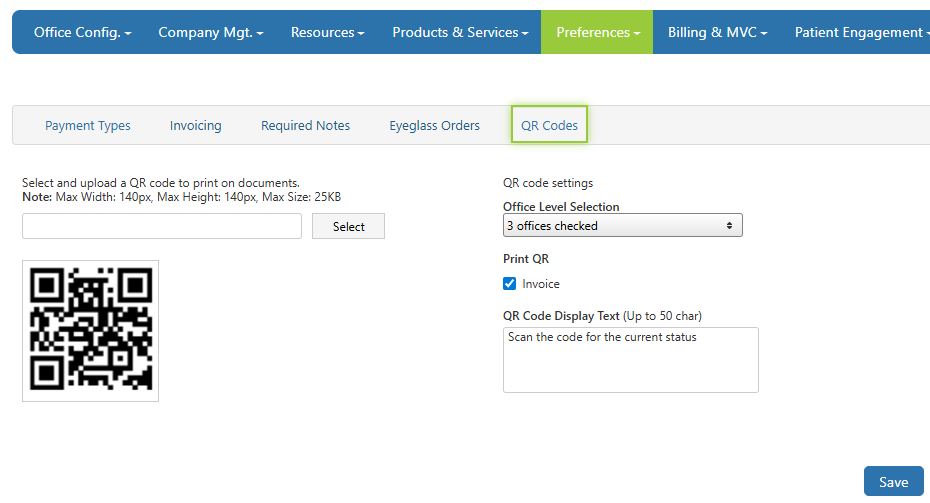Image resolution: width=930 pixels, height=503 pixels.
Task: Click the uploaded QR code image
Action: click(91, 331)
